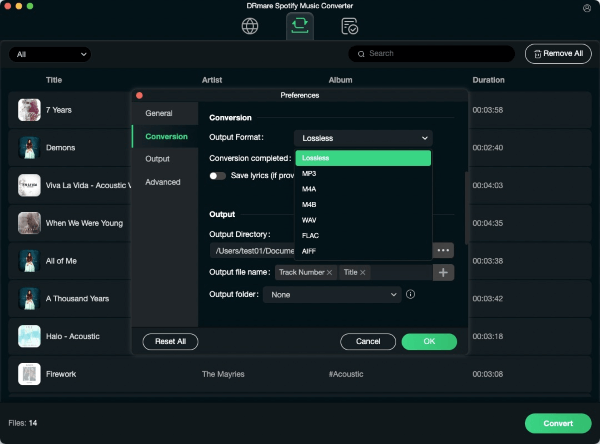Click the browse output directory ellipsis button
Viewport: 600px width, 444px height.
click(443, 249)
